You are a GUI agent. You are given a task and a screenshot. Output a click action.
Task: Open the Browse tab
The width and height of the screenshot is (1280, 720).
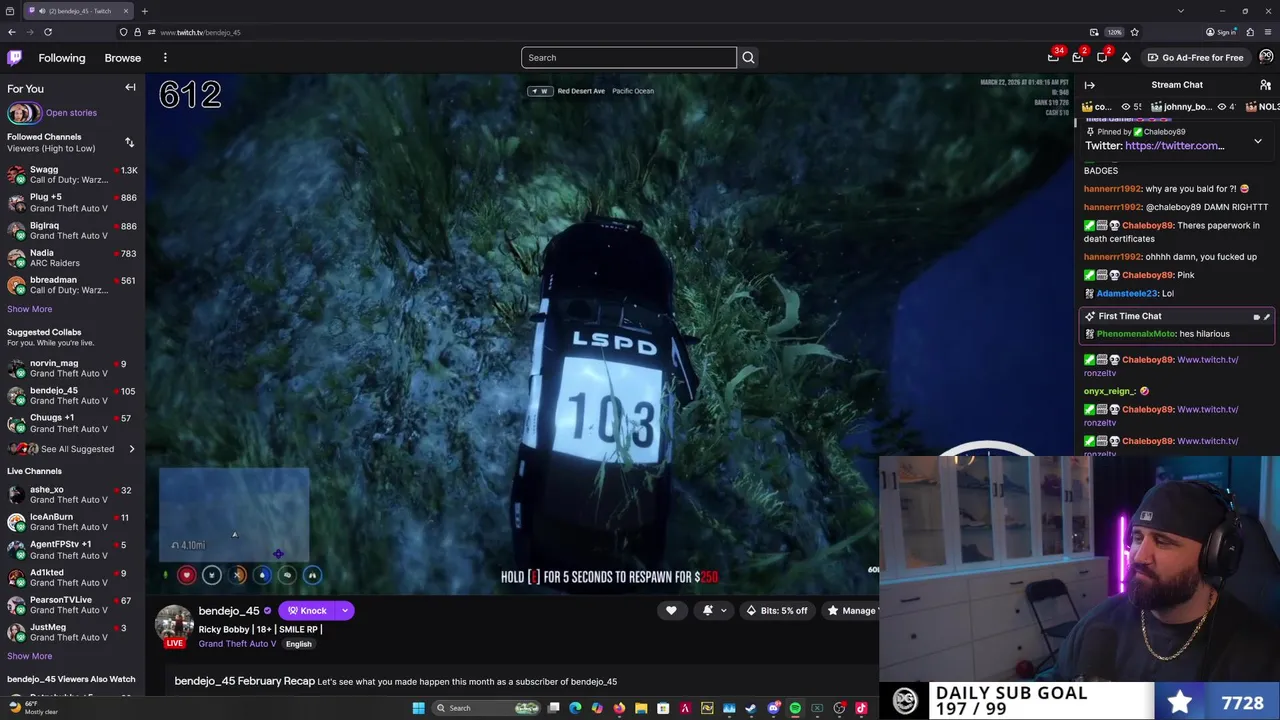123,58
